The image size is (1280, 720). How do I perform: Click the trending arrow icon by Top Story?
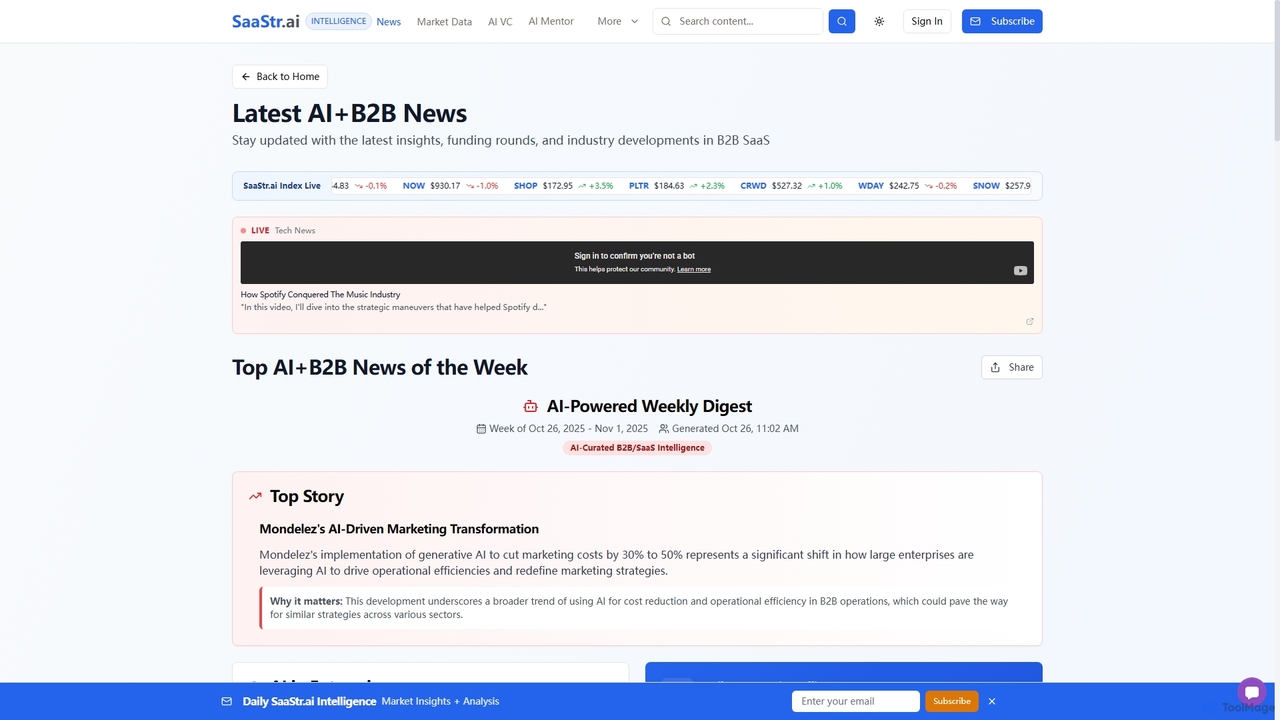click(x=255, y=496)
